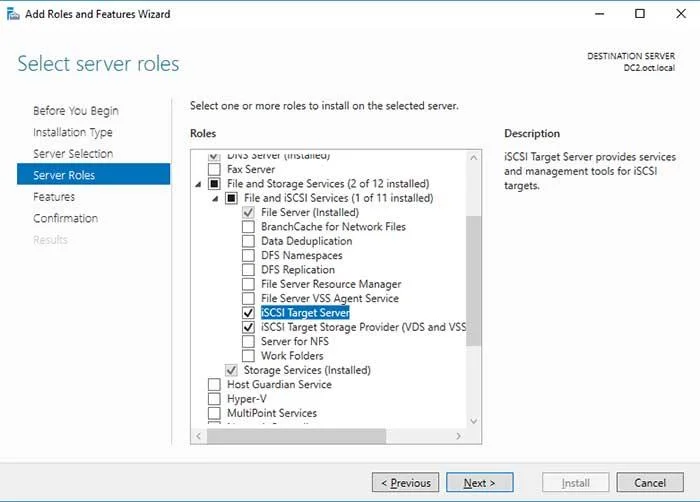
Task: Click roles list scroll up arrow
Action: [x=474, y=157]
